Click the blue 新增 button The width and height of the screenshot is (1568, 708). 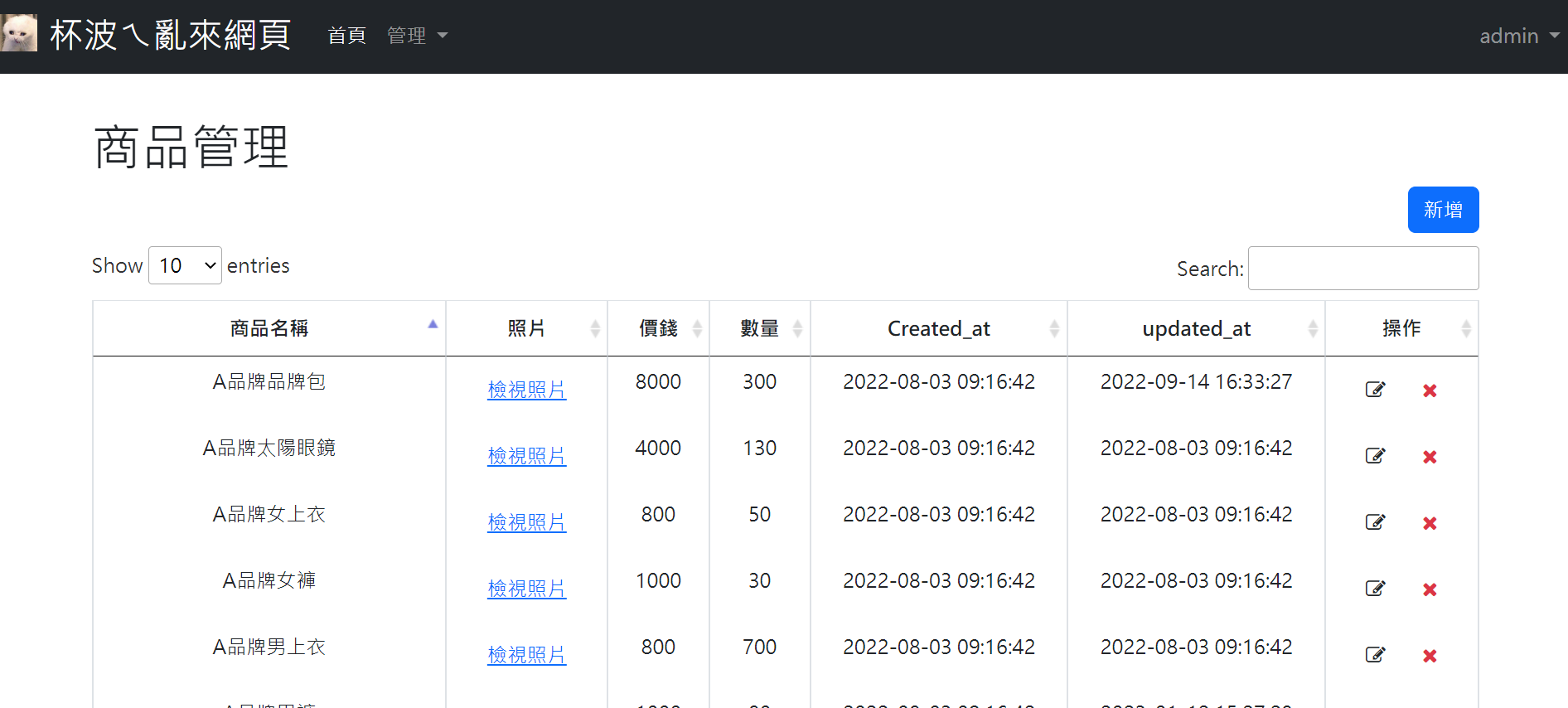click(x=1443, y=210)
